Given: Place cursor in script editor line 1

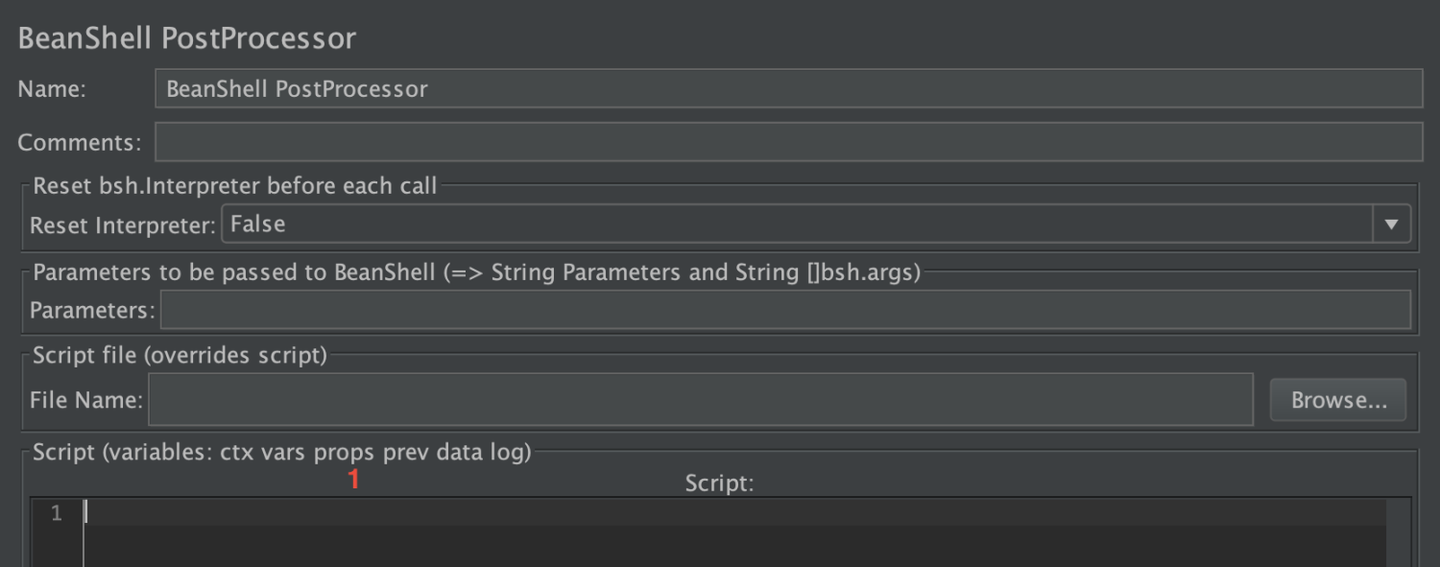Looking at the screenshot, I should [700, 513].
